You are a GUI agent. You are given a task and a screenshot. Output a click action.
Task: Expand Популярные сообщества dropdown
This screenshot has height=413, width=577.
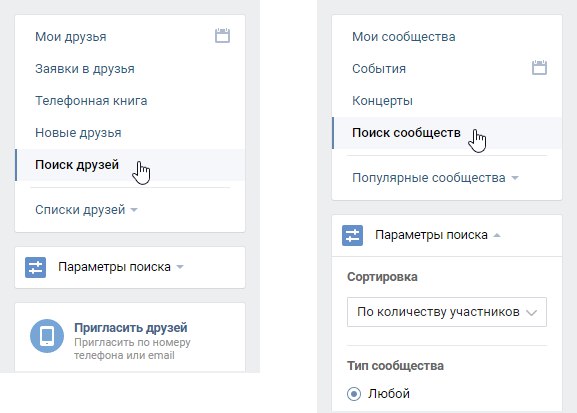[x=435, y=178]
